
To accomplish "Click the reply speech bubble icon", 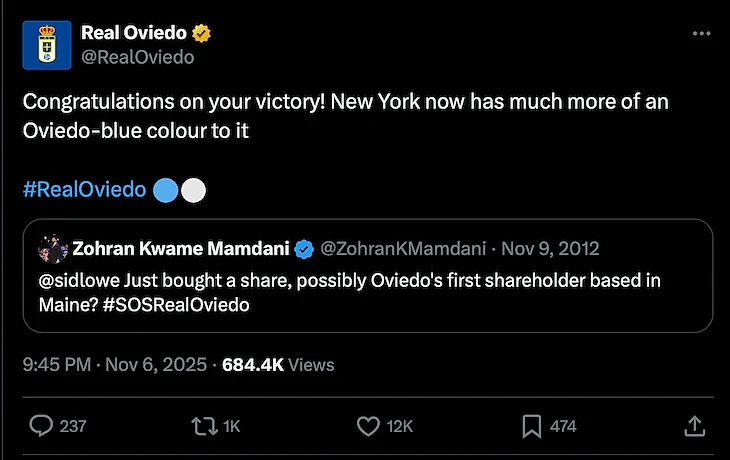I will click(41, 426).
